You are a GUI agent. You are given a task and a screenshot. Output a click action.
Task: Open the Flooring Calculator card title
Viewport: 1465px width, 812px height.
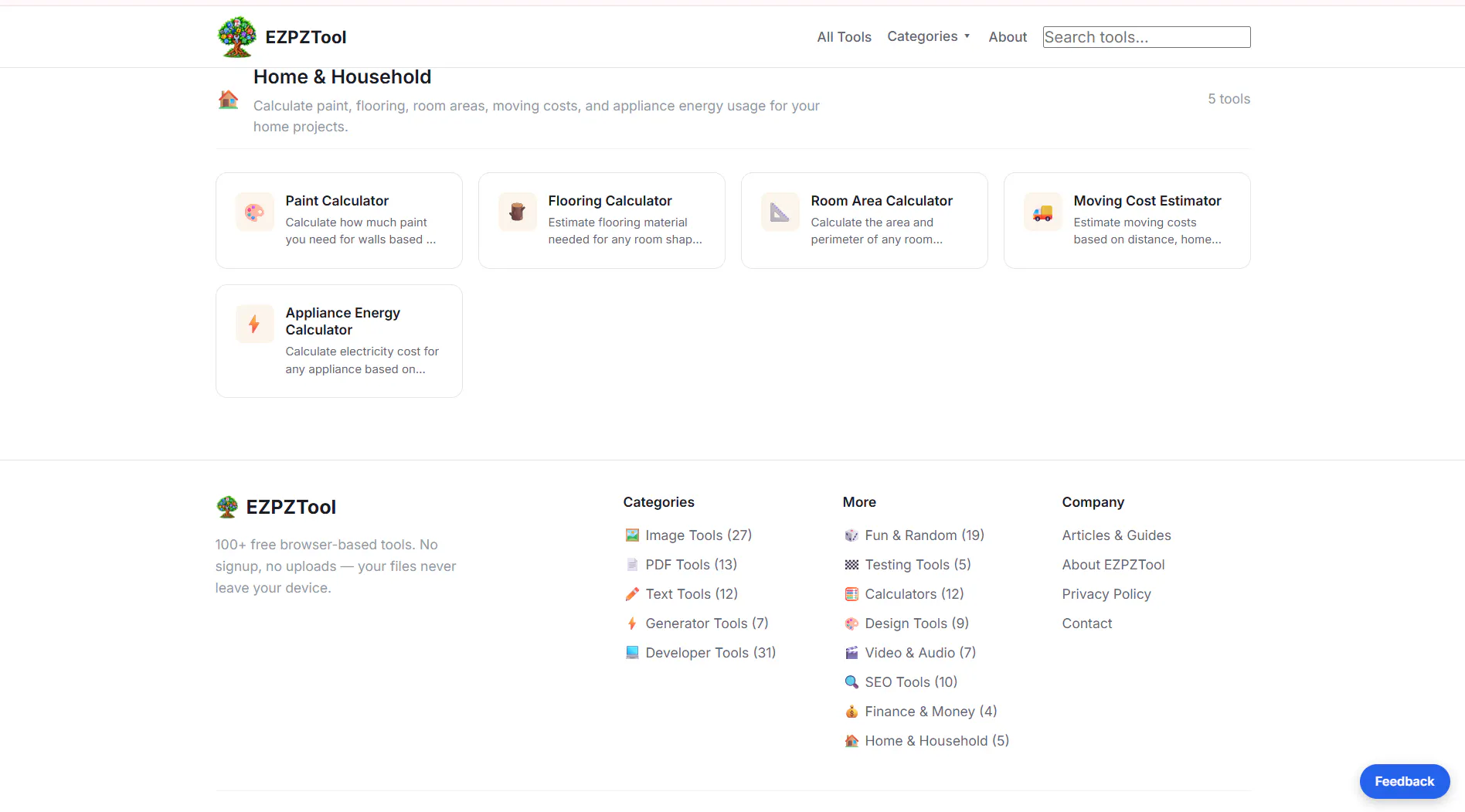610,201
